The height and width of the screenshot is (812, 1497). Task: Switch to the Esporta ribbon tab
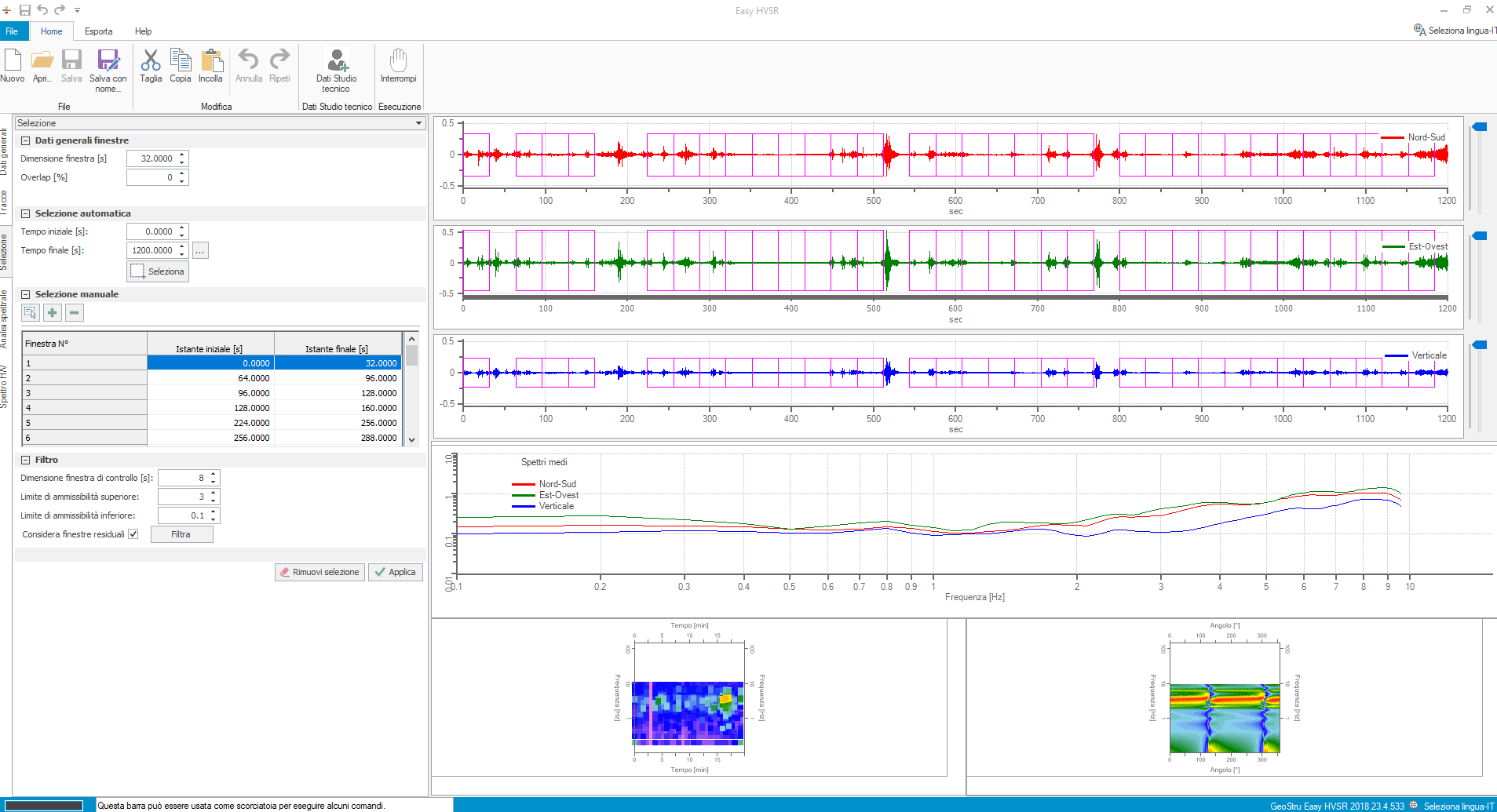99,31
